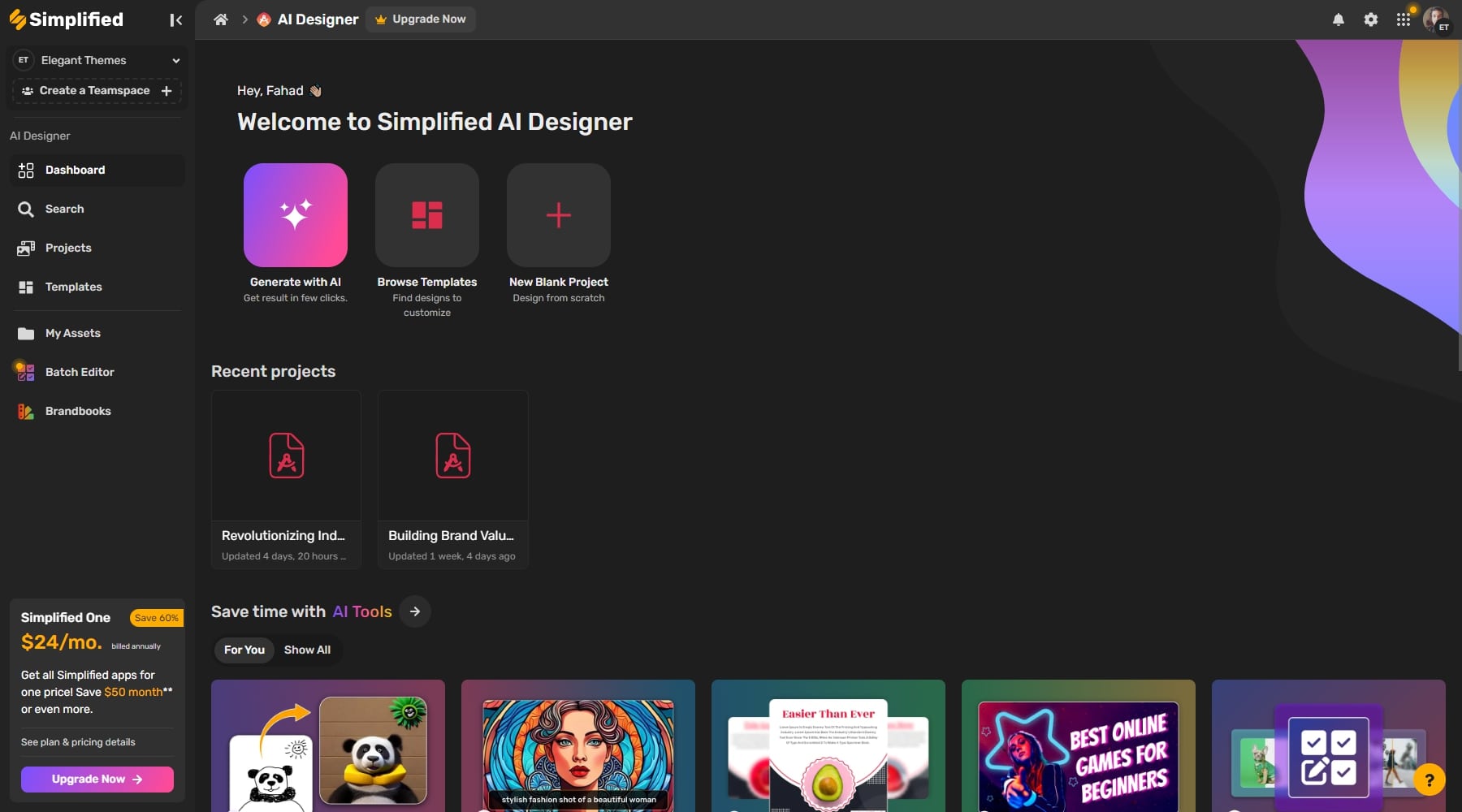The image size is (1462, 812).
Task: Open the apps grid launcher
Action: click(1404, 19)
